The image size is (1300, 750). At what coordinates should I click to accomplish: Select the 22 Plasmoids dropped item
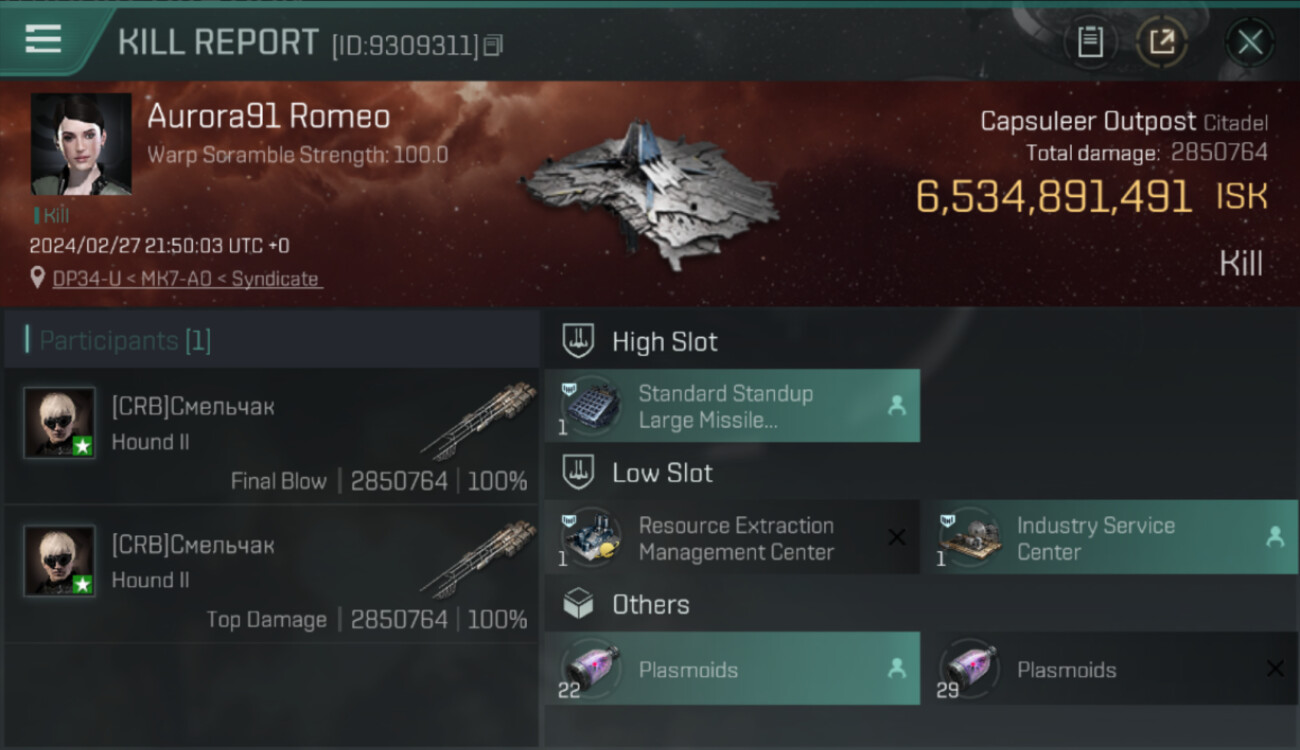tap(732, 669)
